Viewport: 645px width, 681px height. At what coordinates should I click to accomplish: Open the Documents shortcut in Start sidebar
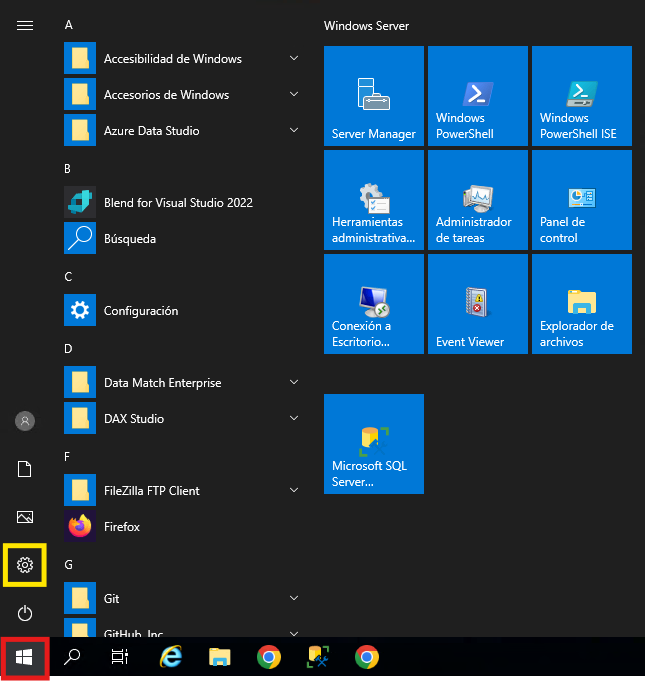click(x=25, y=469)
